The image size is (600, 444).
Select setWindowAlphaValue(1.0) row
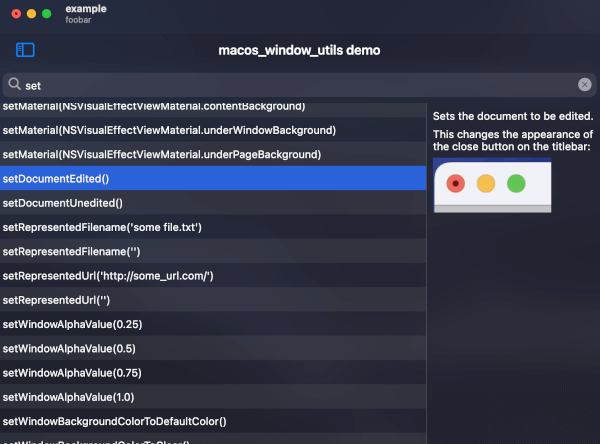tap(213, 397)
